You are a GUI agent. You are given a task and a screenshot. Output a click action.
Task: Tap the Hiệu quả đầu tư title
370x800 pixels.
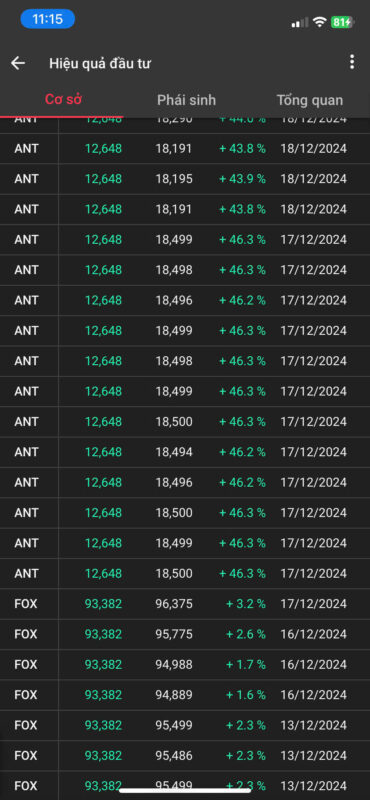pyautogui.click(x=100, y=63)
